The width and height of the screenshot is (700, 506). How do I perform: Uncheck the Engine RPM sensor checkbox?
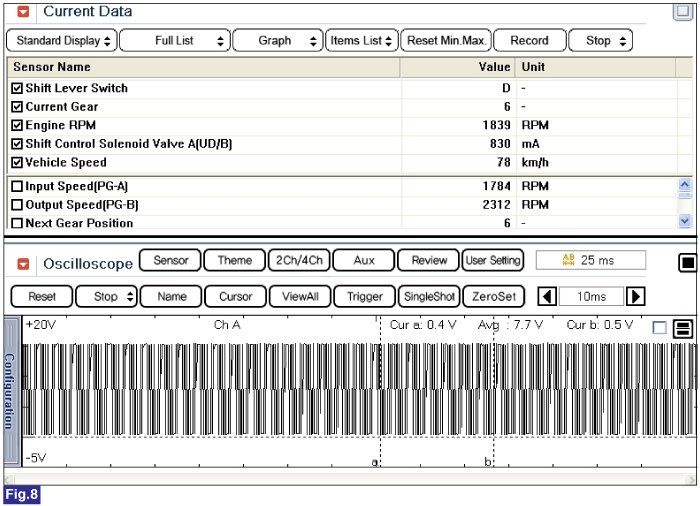16,125
